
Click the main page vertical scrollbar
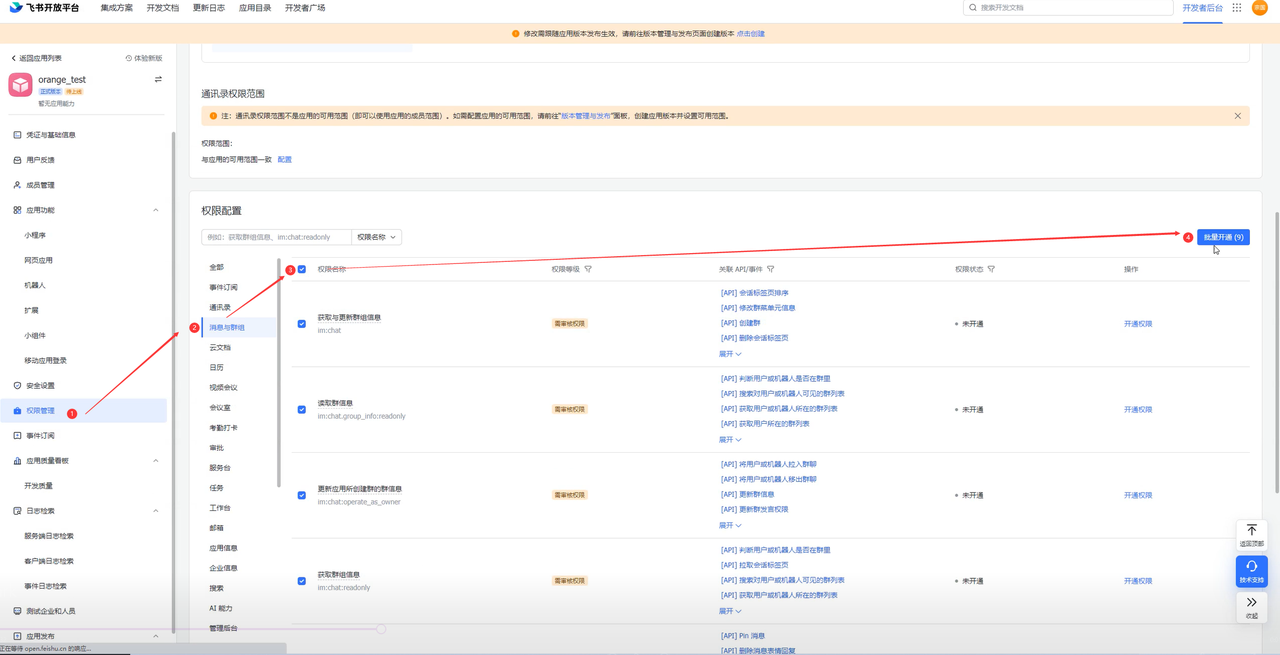coord(1276,352)
